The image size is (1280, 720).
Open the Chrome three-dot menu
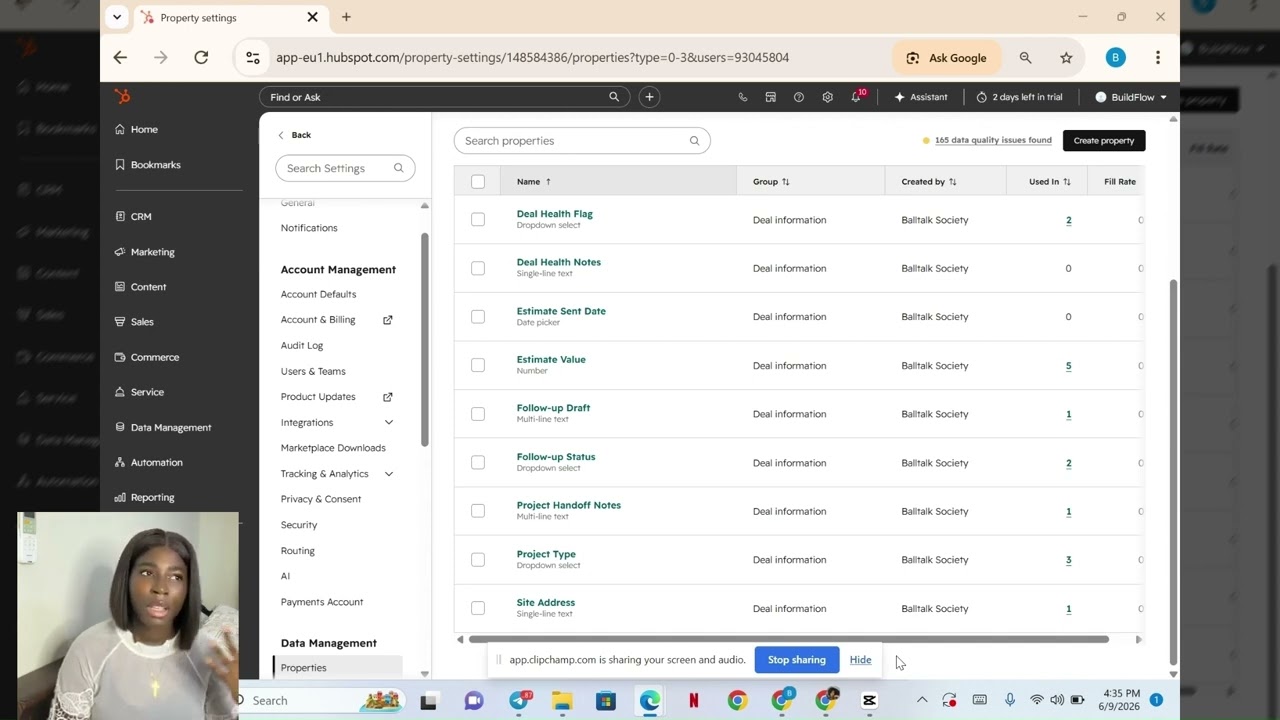1157,58
